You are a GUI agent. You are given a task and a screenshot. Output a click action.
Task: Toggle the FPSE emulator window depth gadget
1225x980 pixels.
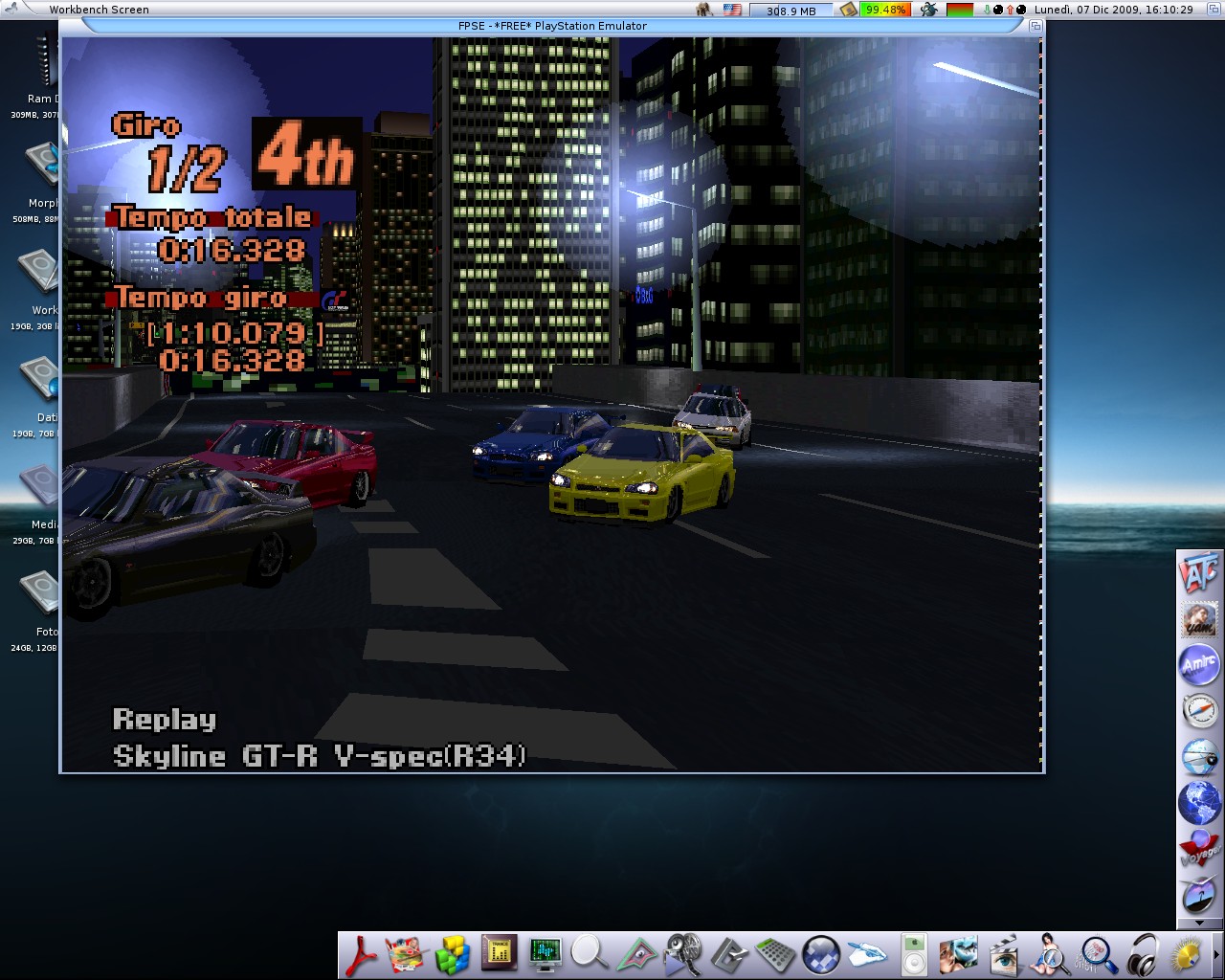click(1036, 26)
